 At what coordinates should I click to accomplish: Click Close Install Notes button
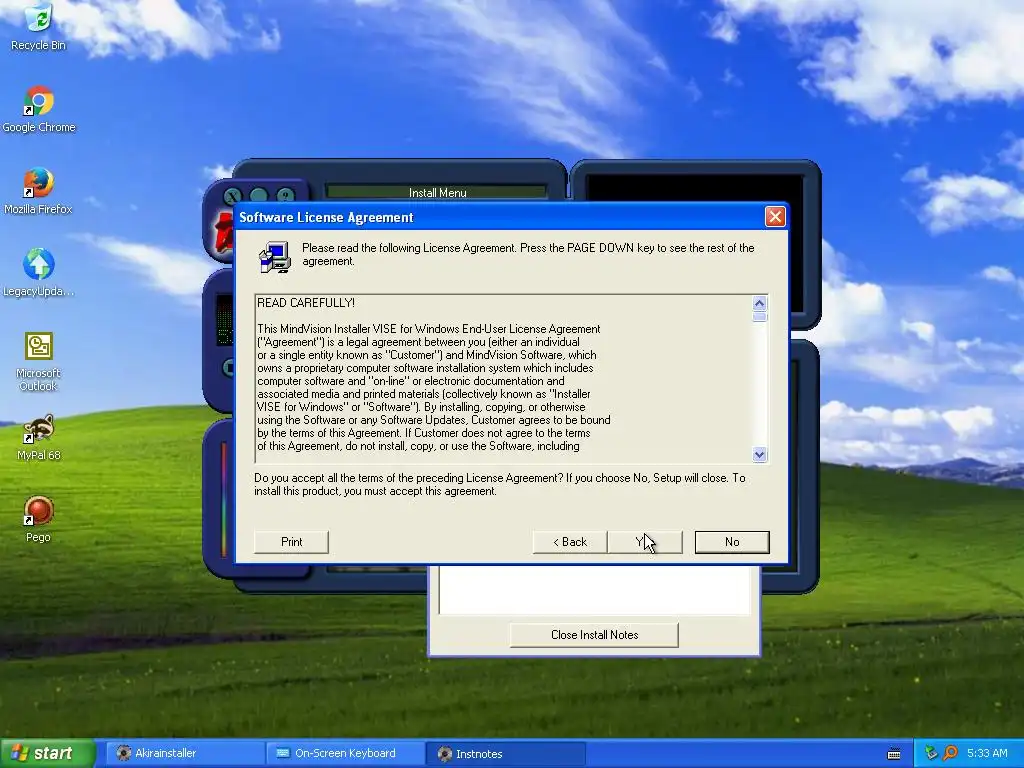tap(594, 635)
